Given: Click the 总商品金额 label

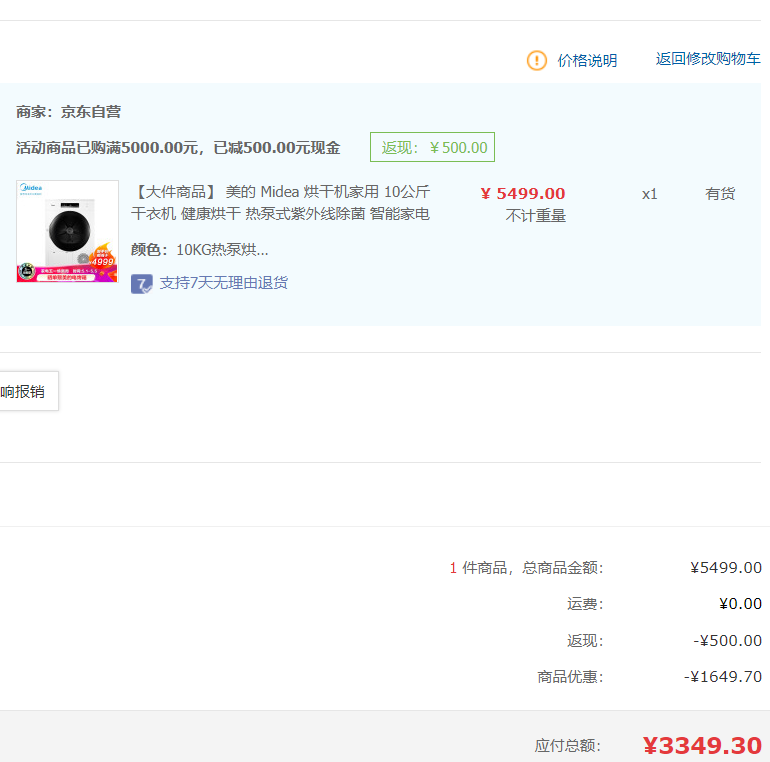Looking at the screenshot, I should click(x=562, y=568).
